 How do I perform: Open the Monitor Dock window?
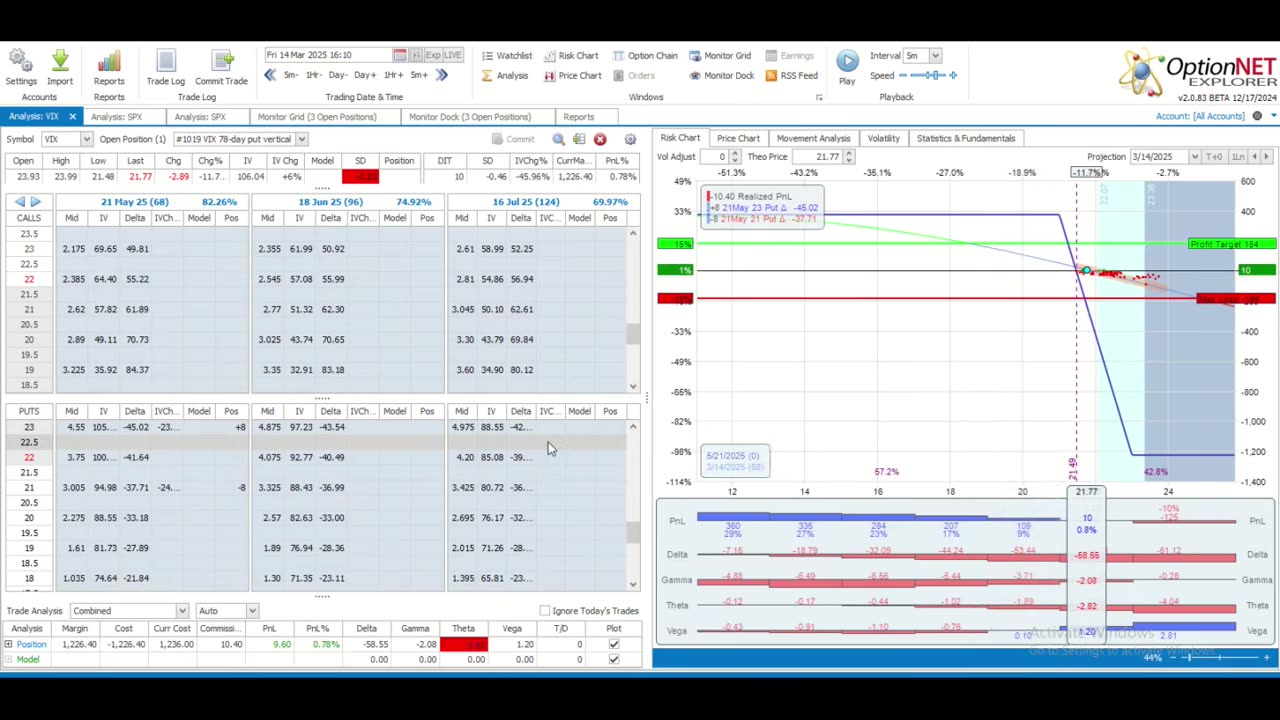[721, 76]
